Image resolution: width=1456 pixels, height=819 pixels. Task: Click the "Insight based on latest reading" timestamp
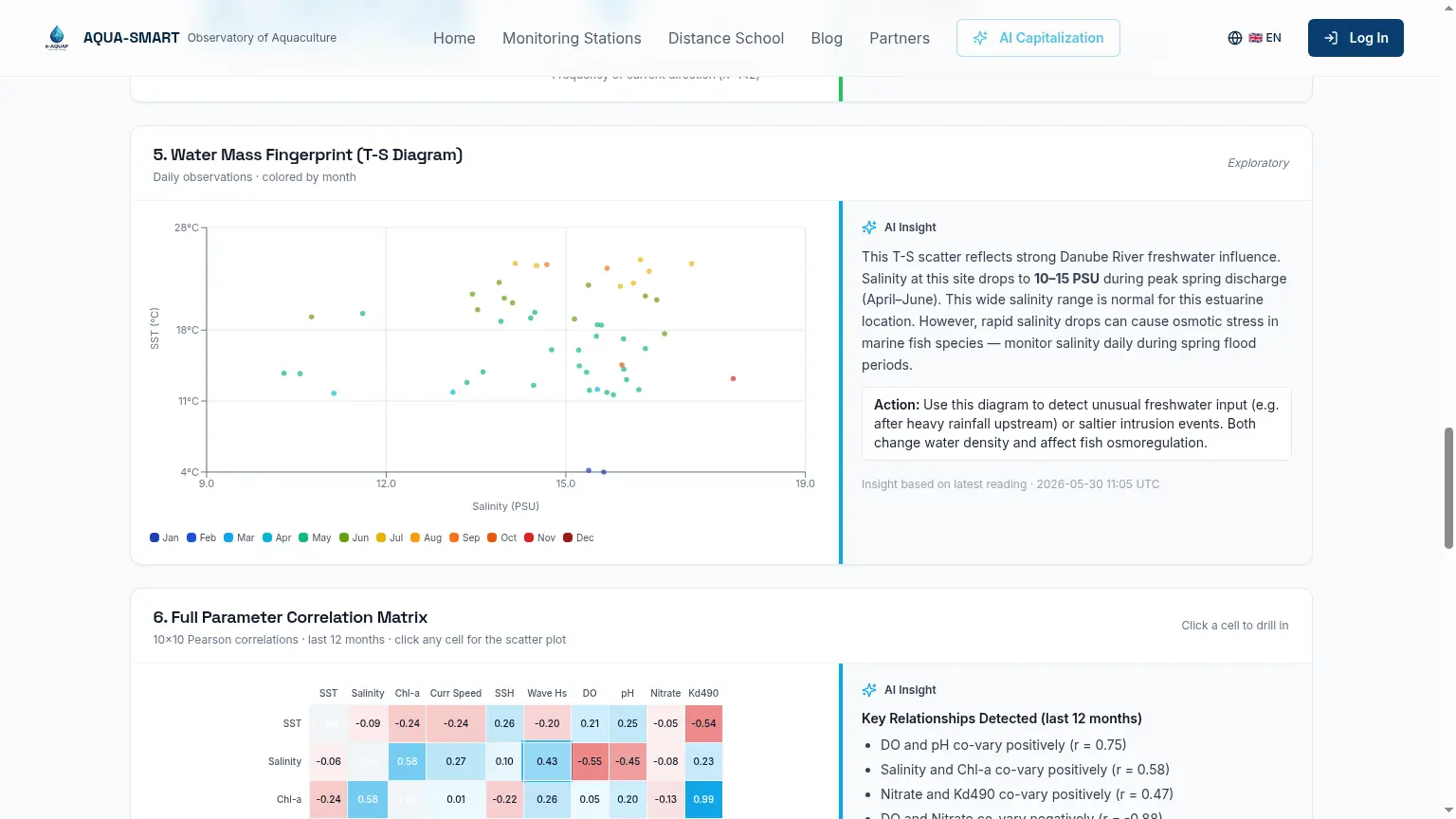tap(1010, 484)
